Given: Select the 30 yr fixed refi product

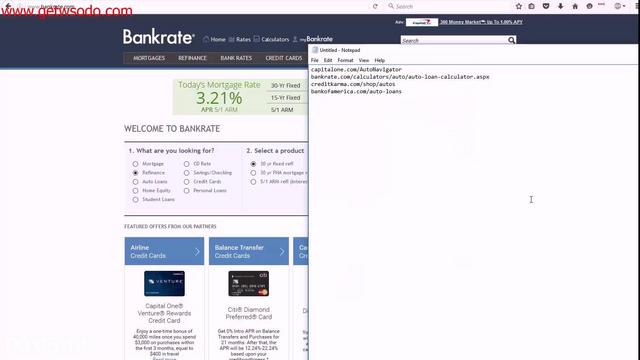Looking at the screenshot, I should [253, 164].
